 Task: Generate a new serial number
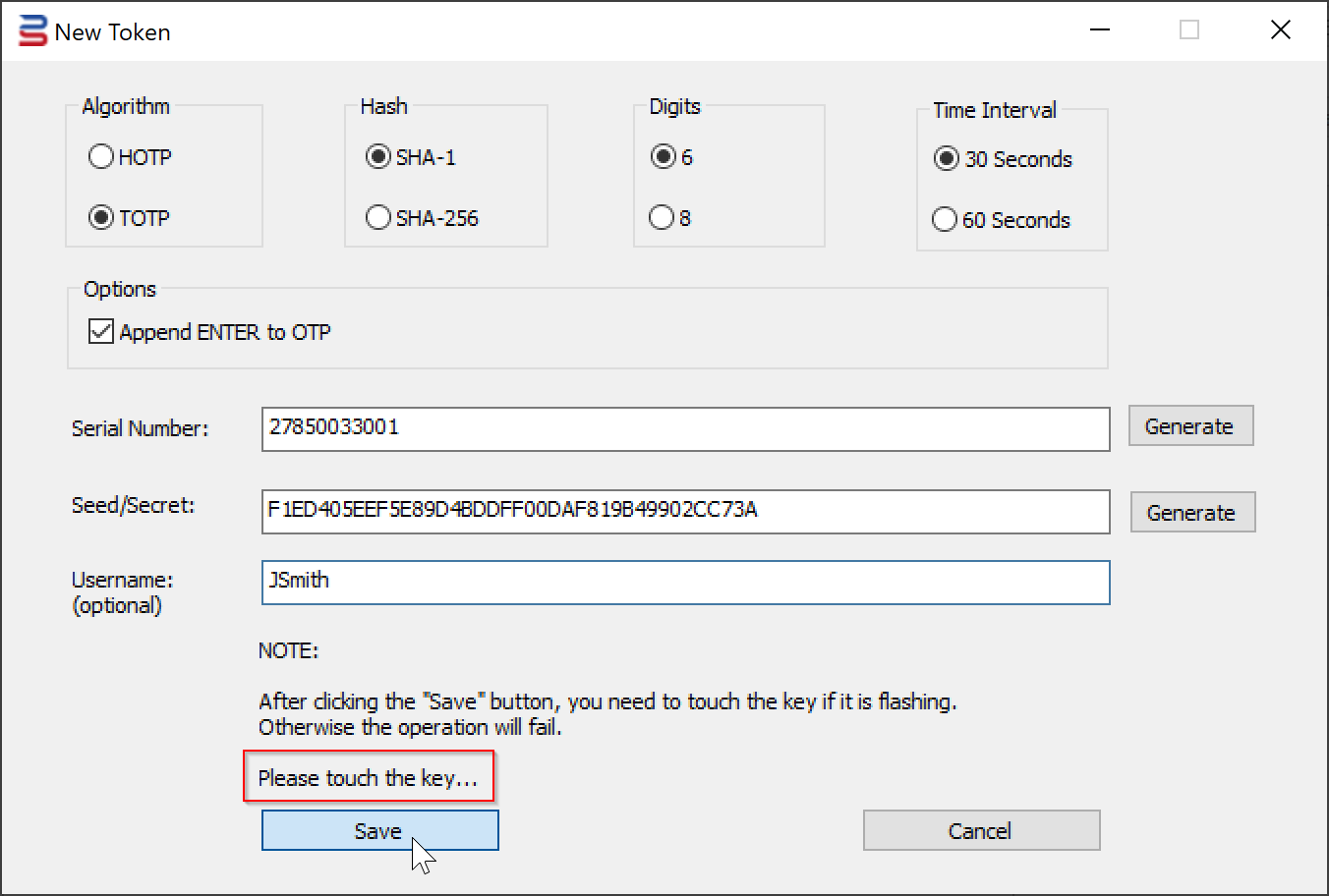point(1189,426)
